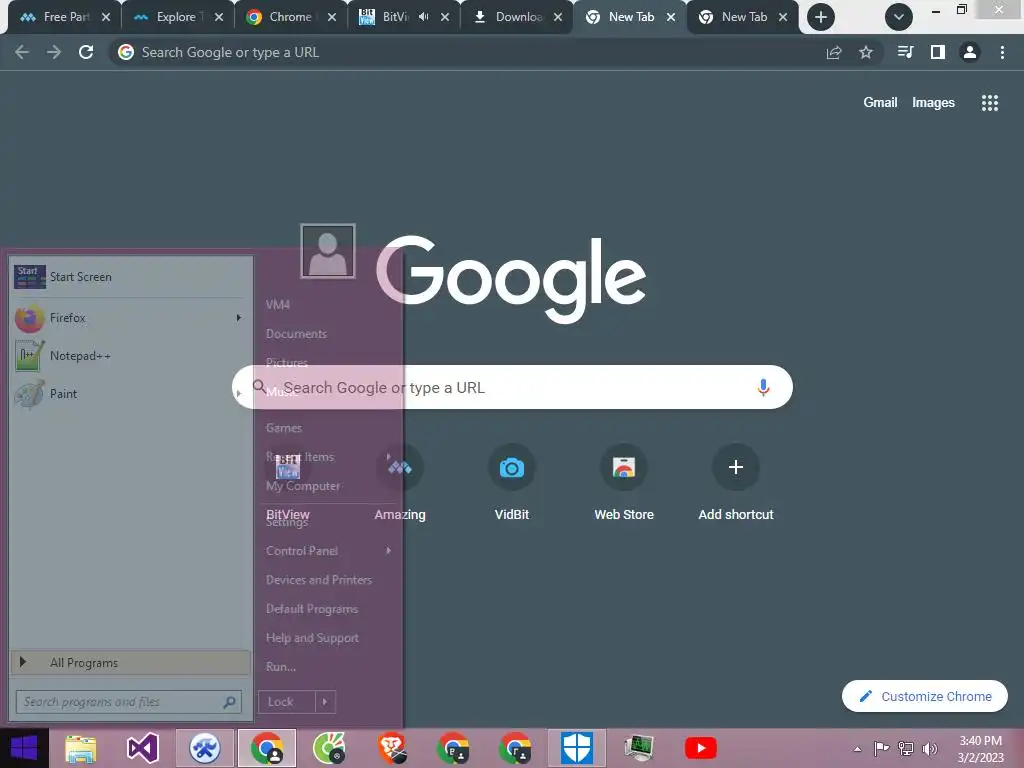Launch Notepad++ from Start menu
The image size is (1024, 768).
click(130, 356)
